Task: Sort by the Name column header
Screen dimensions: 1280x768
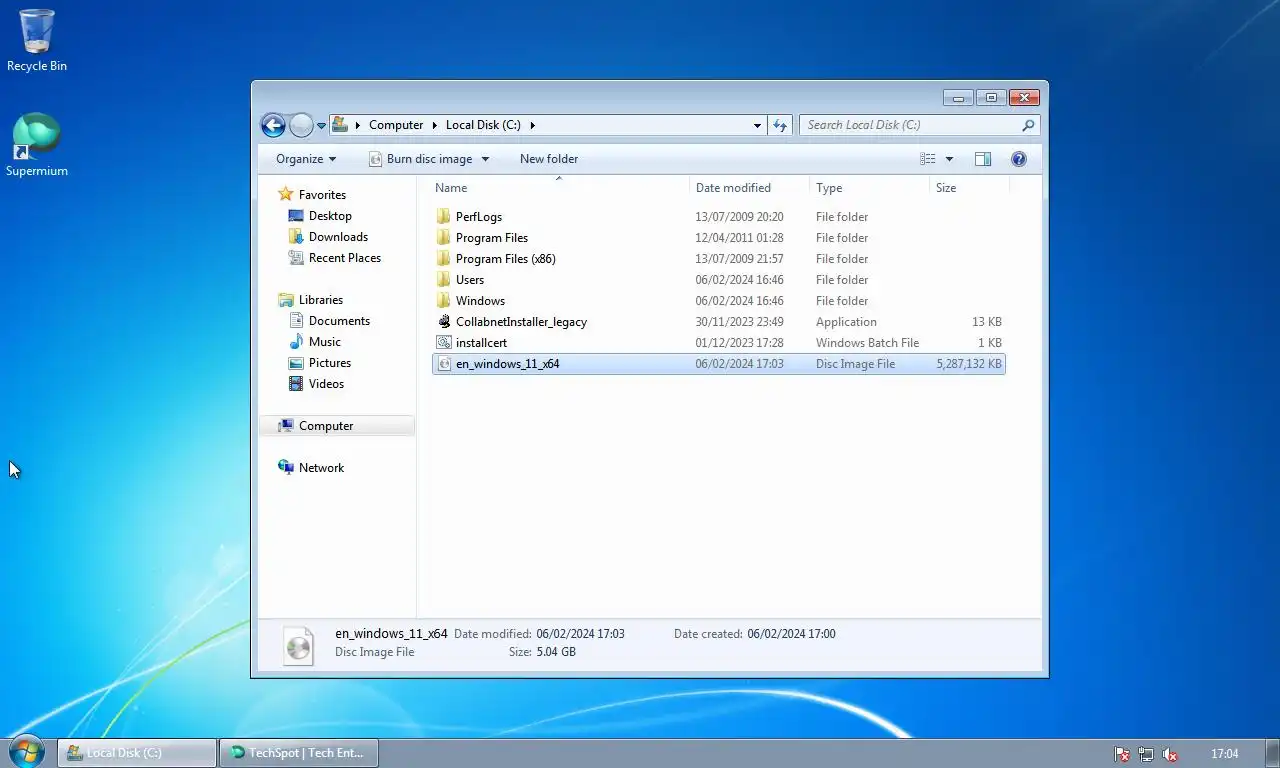Action: [559, 187]
